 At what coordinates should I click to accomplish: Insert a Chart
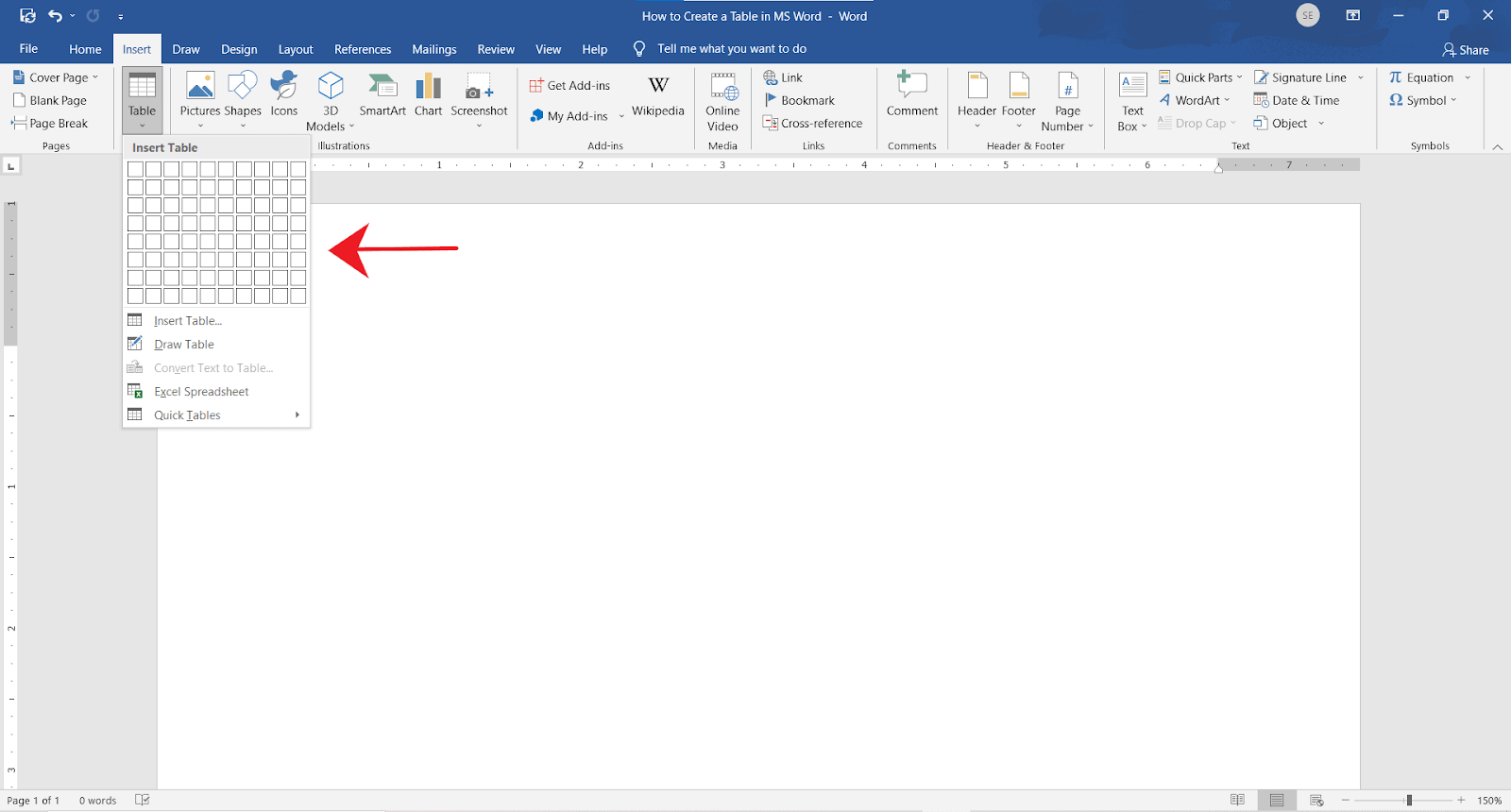[x=428, y=94]
